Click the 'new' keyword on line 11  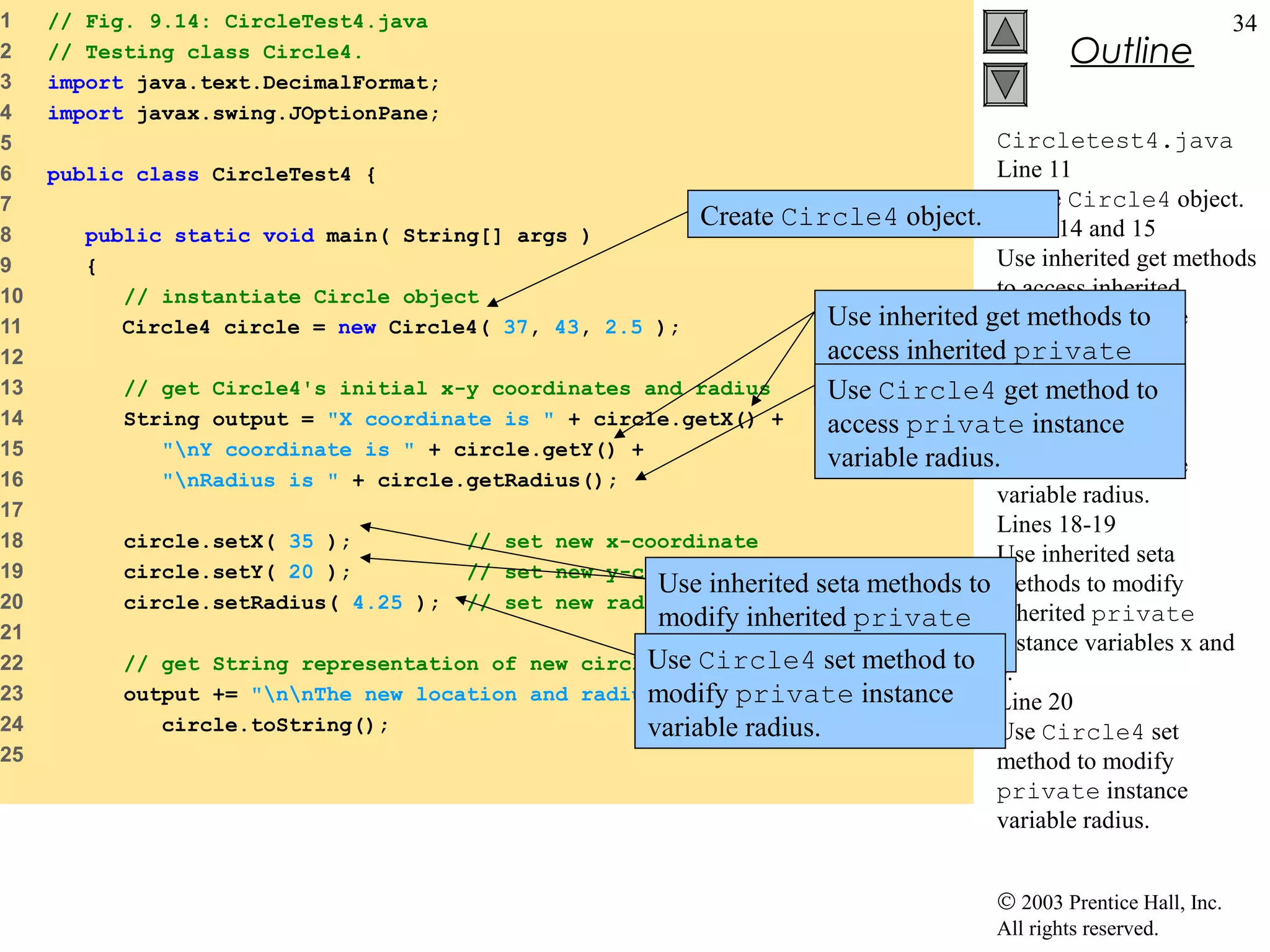tap(357, 327)
